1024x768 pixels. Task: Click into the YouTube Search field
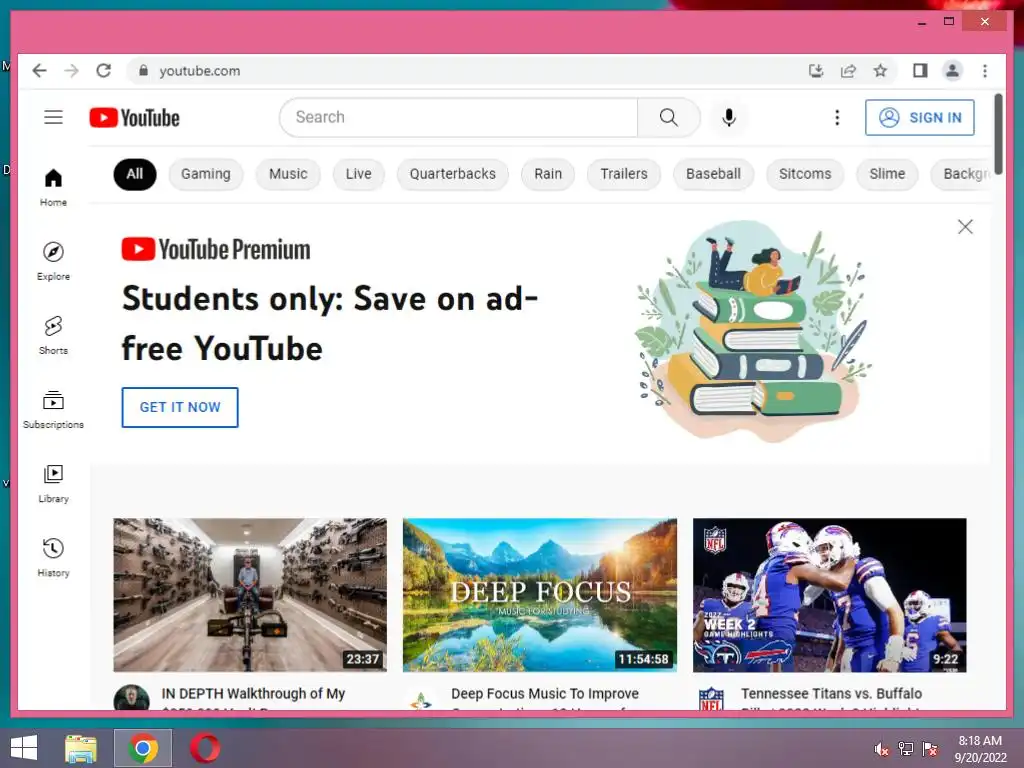coord(459,118)
